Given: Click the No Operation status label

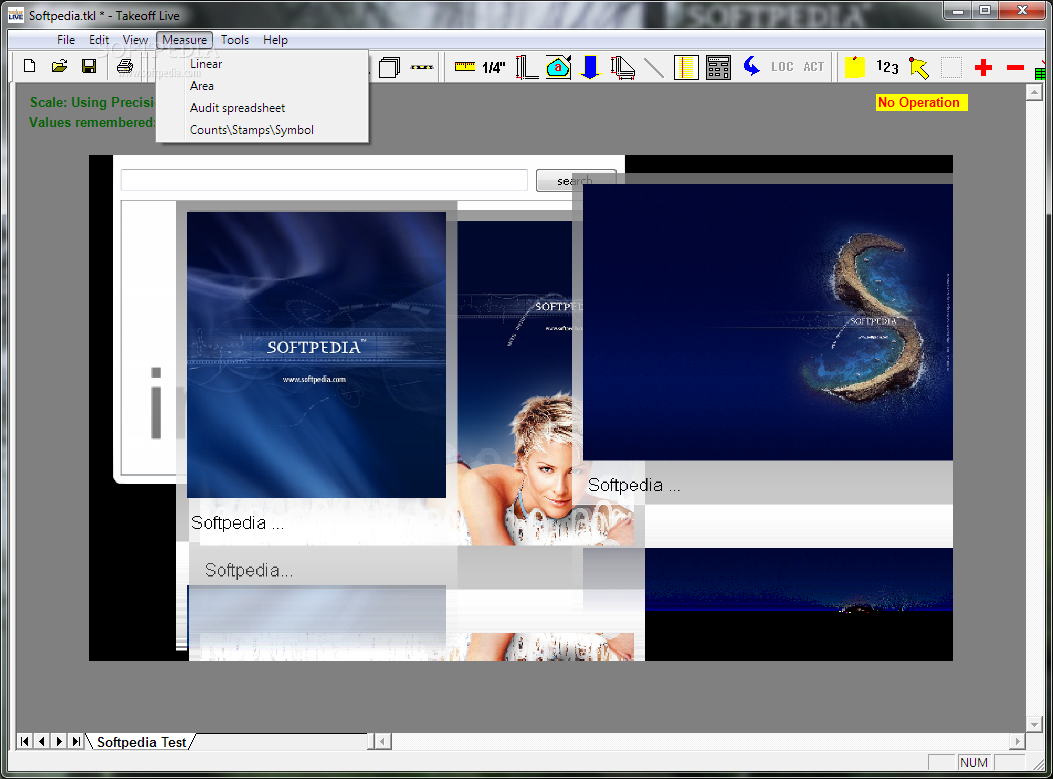Looking at the screenshot, I should (921, 102).
